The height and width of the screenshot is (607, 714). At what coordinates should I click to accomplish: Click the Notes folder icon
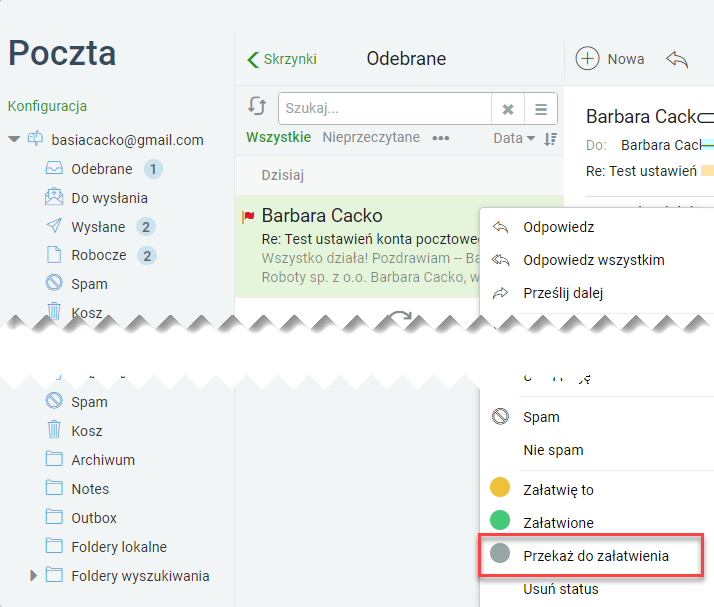pos(54,488)
